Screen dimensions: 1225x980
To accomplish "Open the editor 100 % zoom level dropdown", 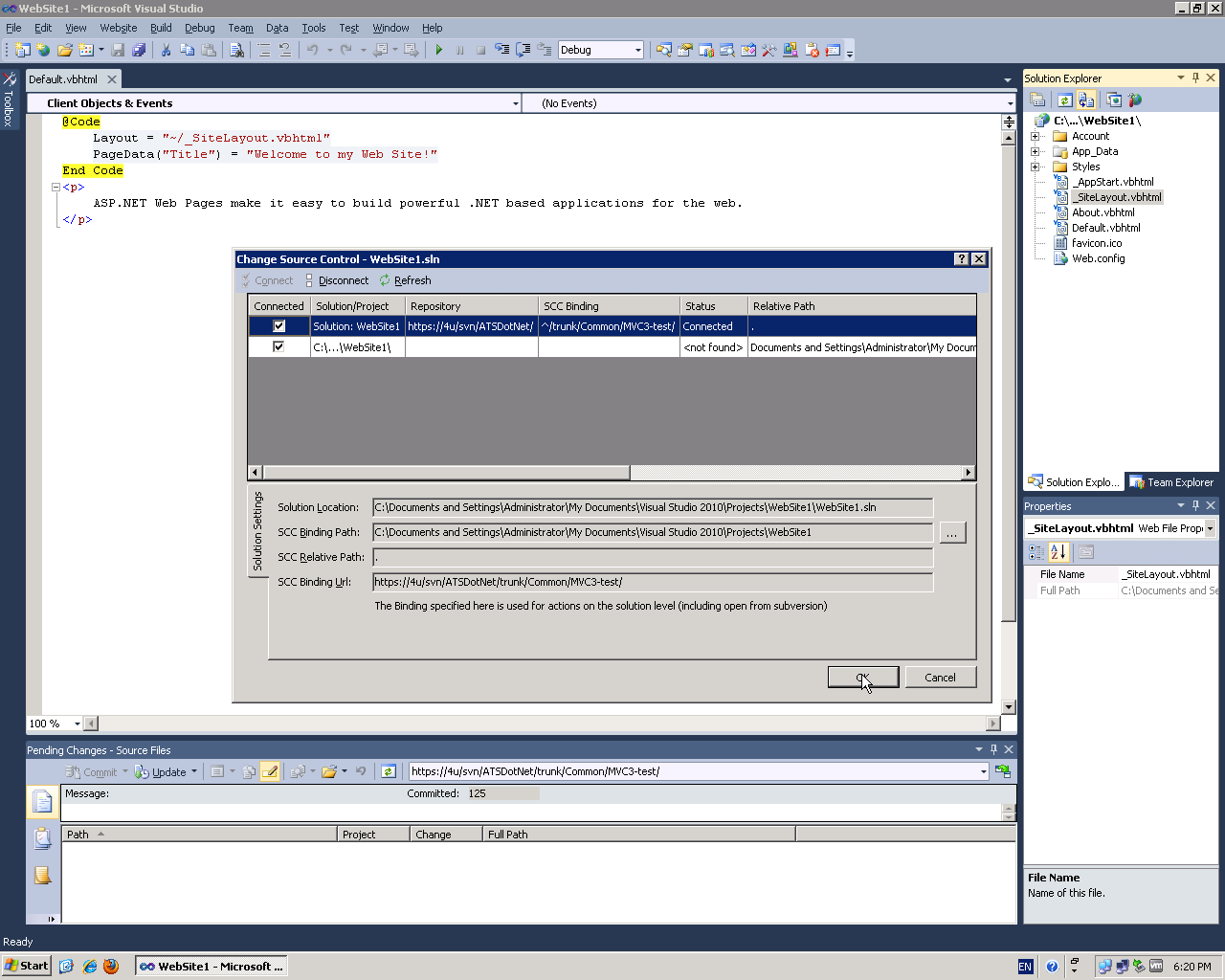I will pos(78,724).
